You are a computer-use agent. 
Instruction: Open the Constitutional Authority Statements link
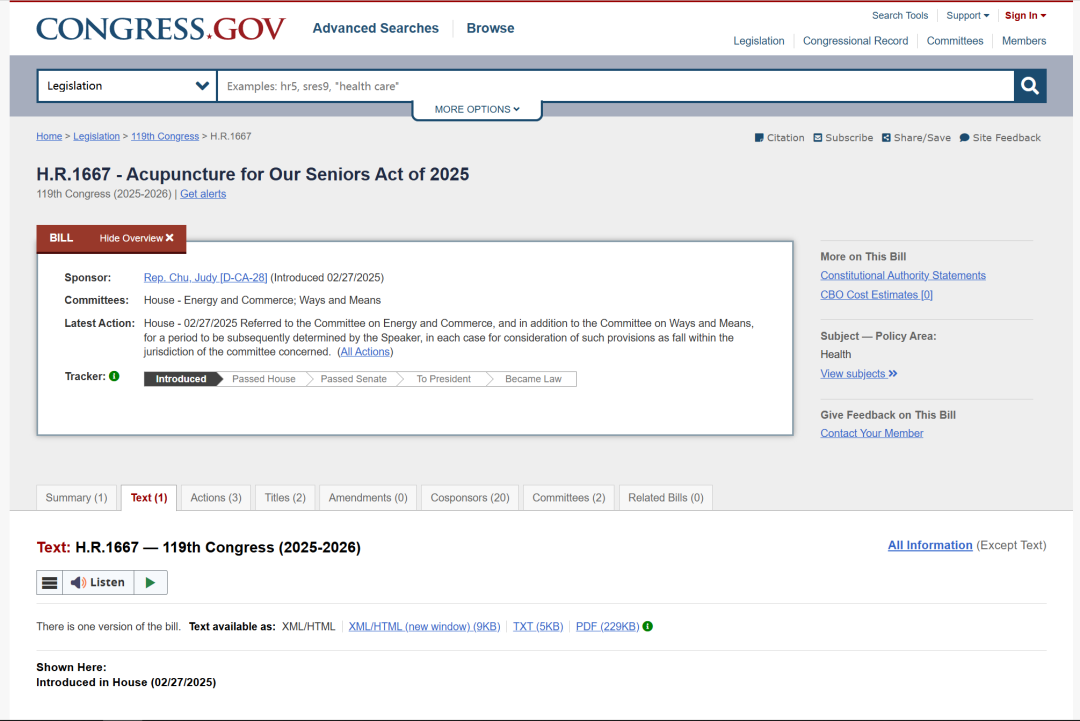point(903,276)
